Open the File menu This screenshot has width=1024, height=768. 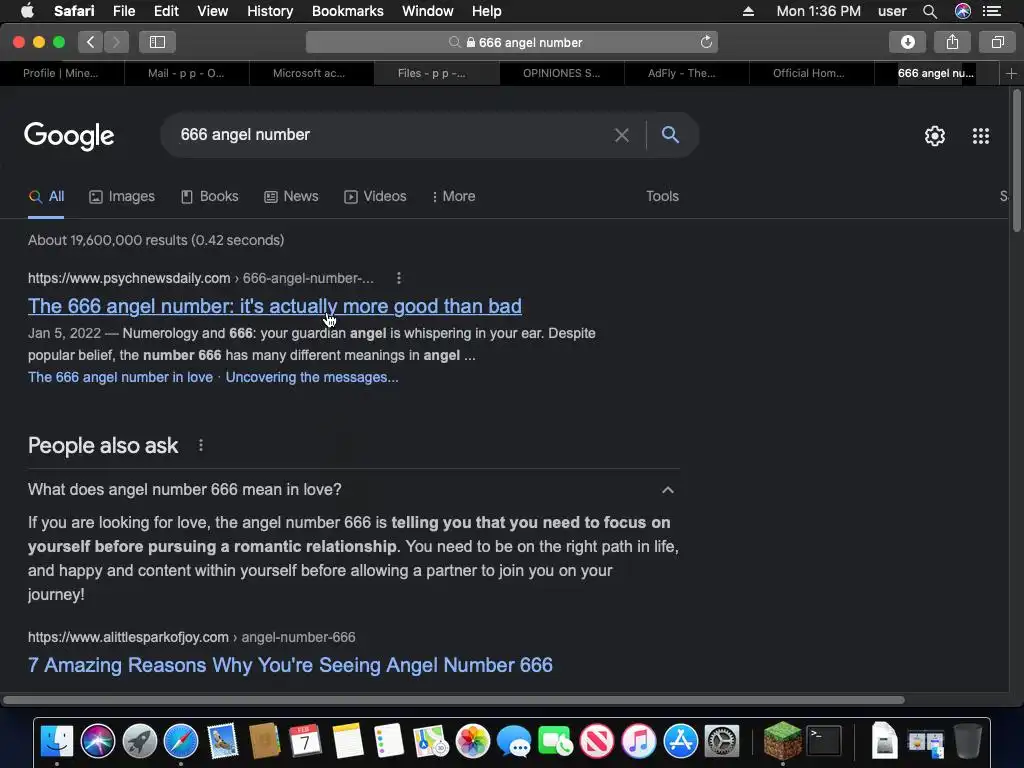[x=123, y=11]
